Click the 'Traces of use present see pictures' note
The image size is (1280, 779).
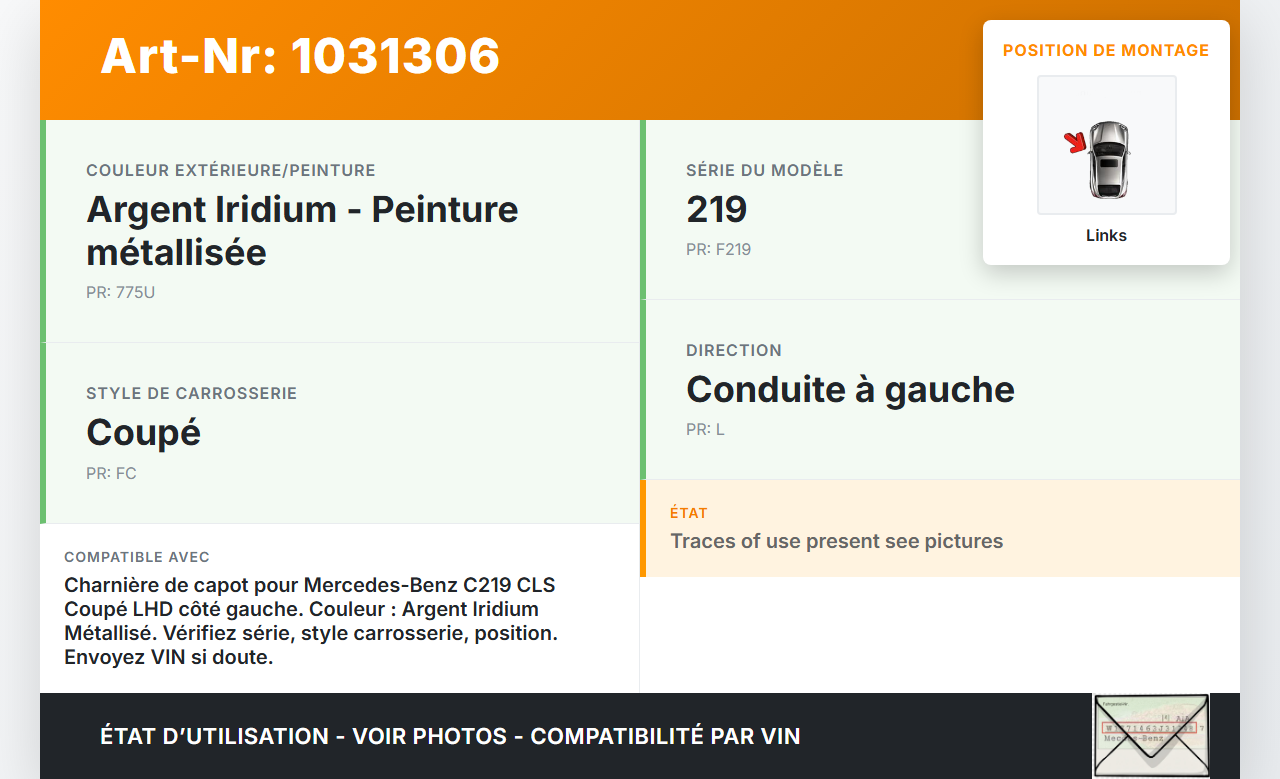(836, 541)
